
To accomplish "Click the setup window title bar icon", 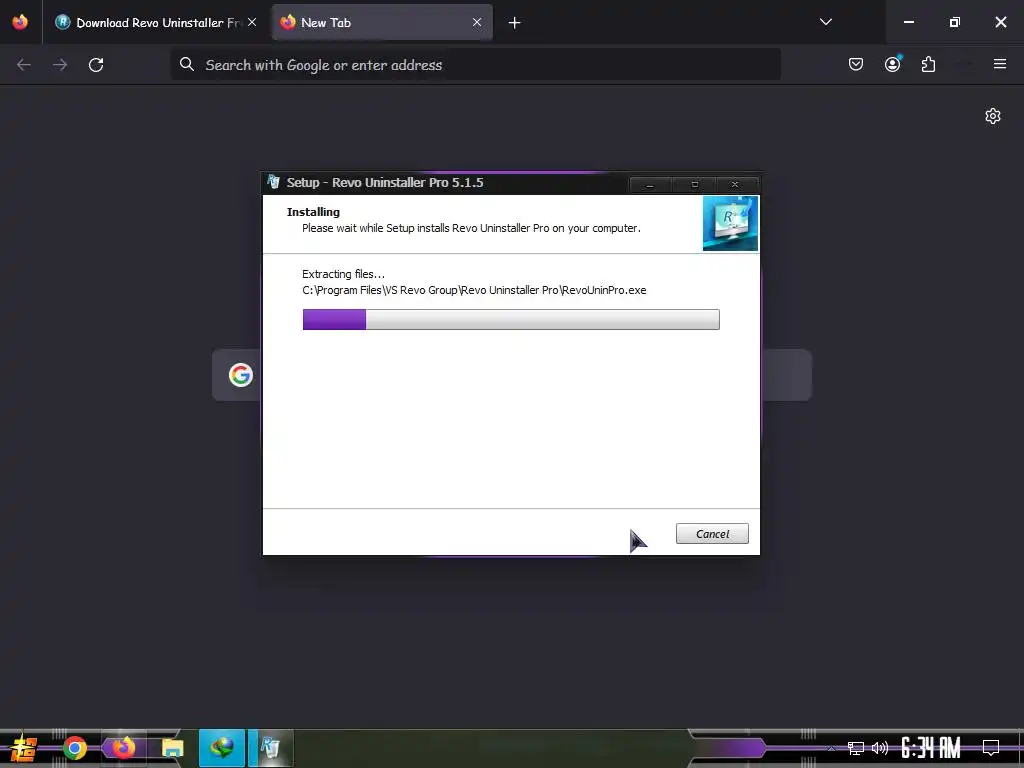I will click(x=274, y=182).
